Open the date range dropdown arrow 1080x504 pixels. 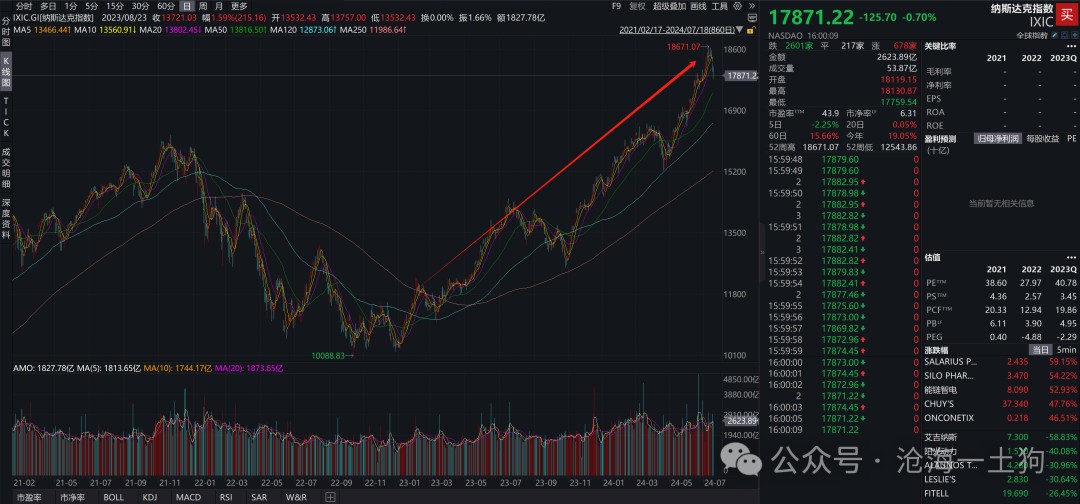pos(740,30)
